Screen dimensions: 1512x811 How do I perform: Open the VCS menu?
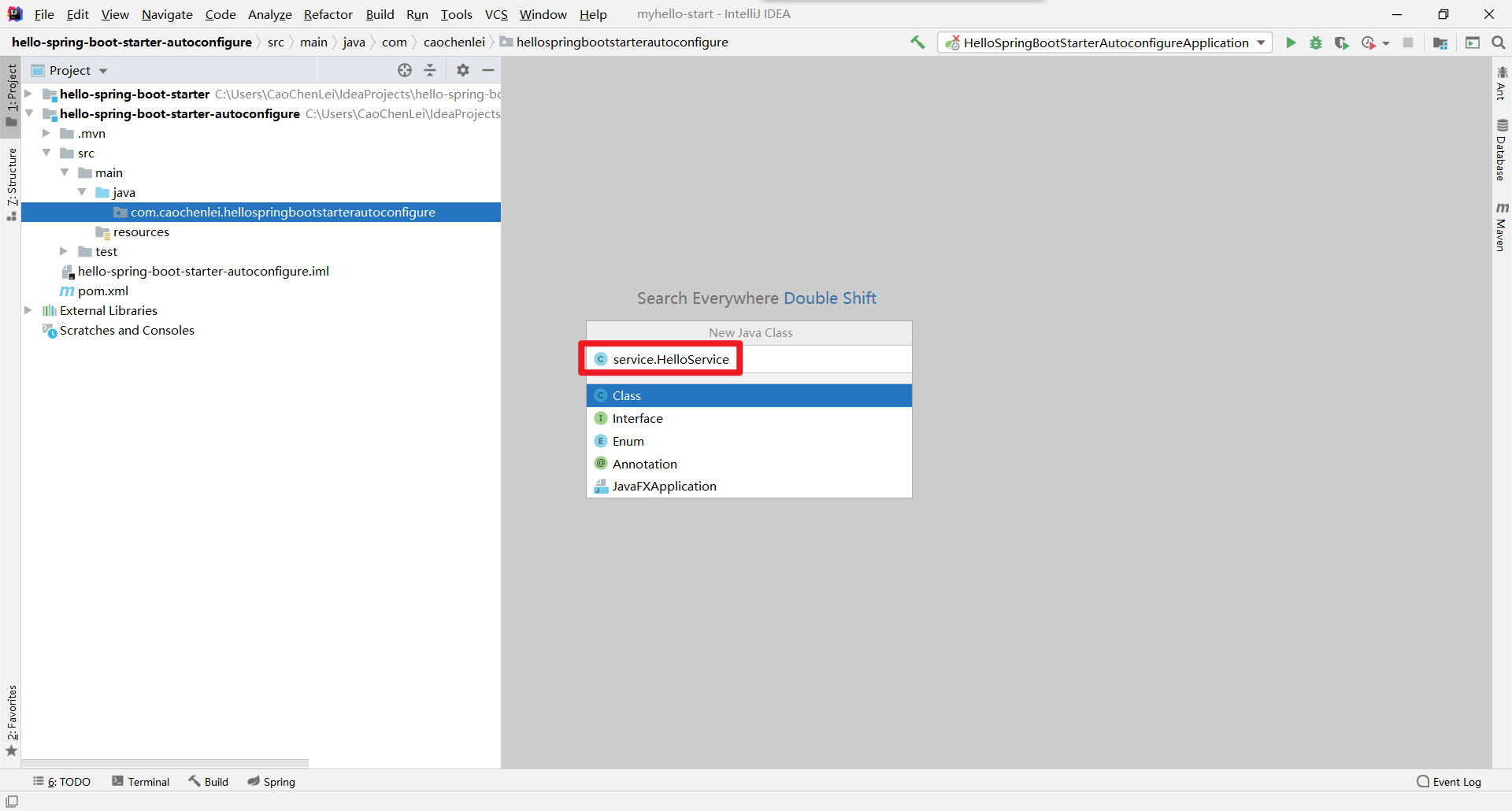click(x=496, y=14)
